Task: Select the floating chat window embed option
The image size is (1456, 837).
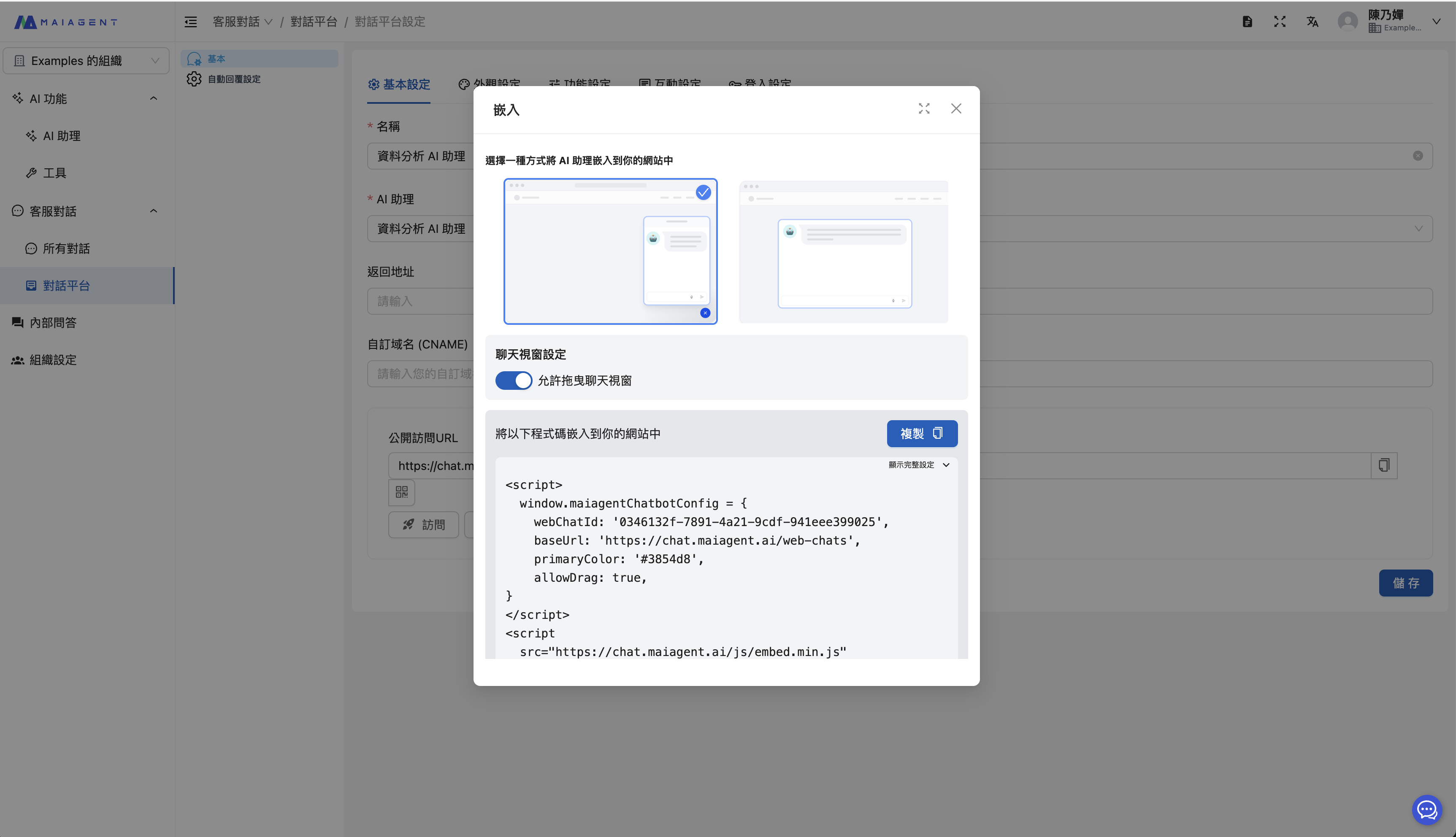Action: tap(610, 251)
